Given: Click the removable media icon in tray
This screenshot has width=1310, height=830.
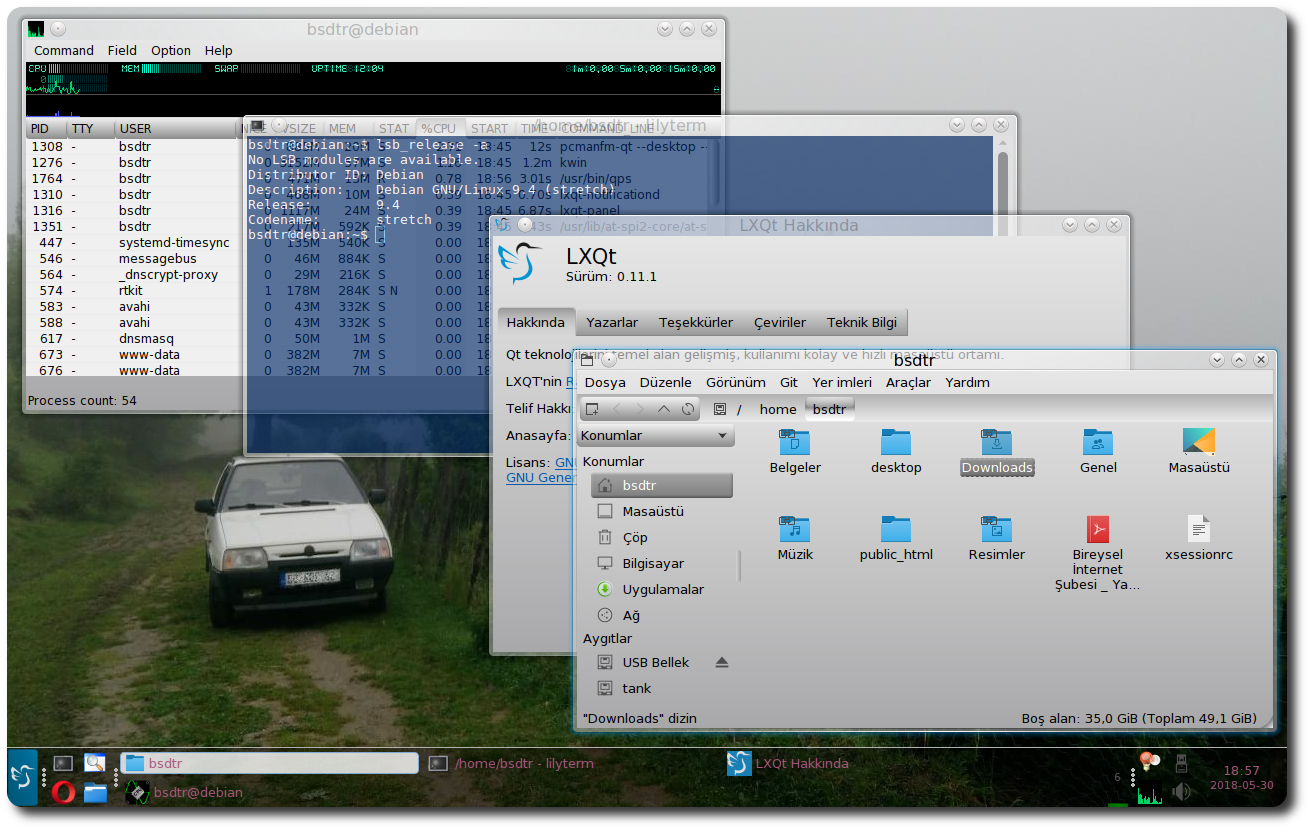Looking at the screenshot, I should click(1181, 763).
